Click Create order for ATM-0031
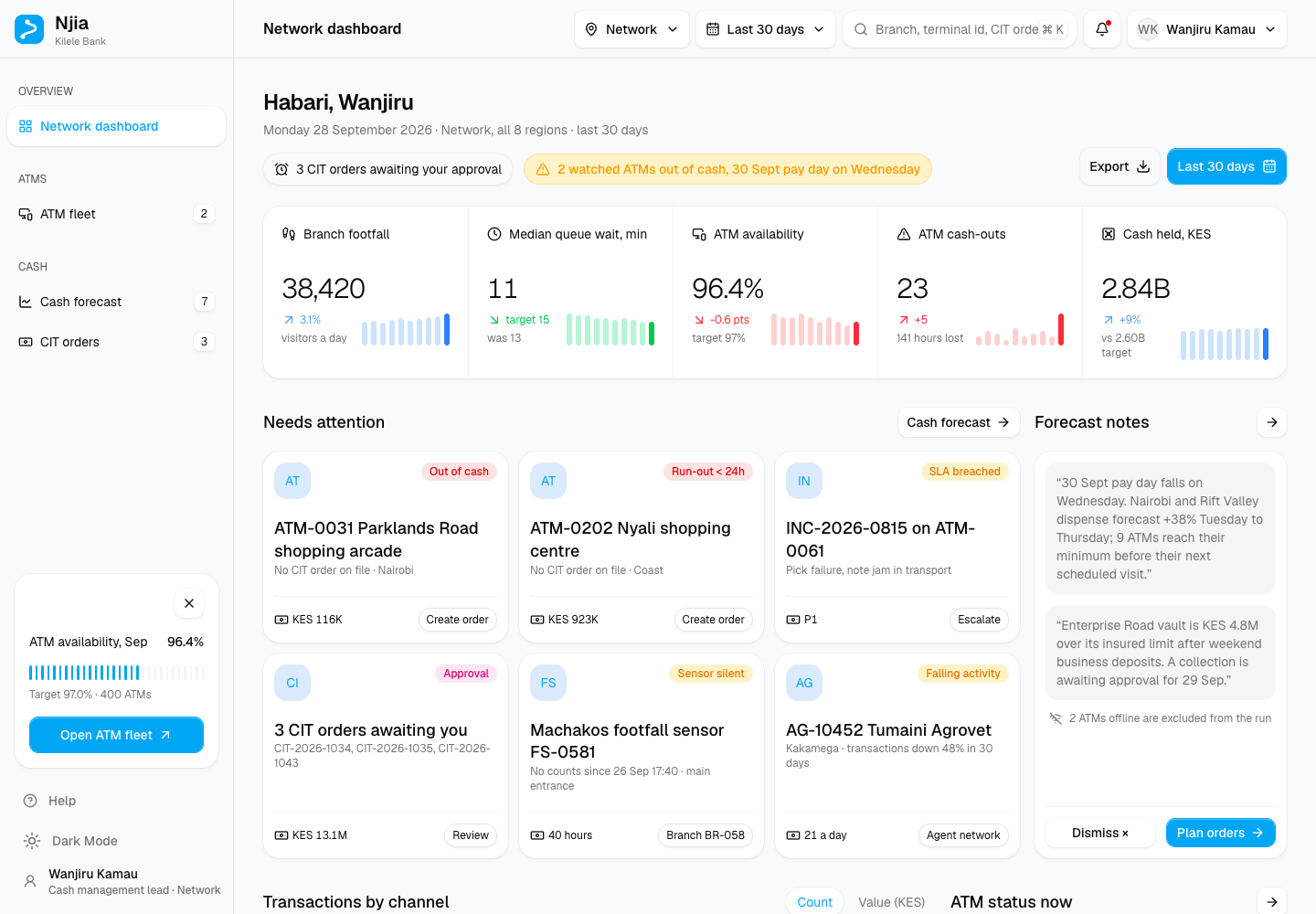Screen dimensions: 1316x914 (x=457, y=620)
